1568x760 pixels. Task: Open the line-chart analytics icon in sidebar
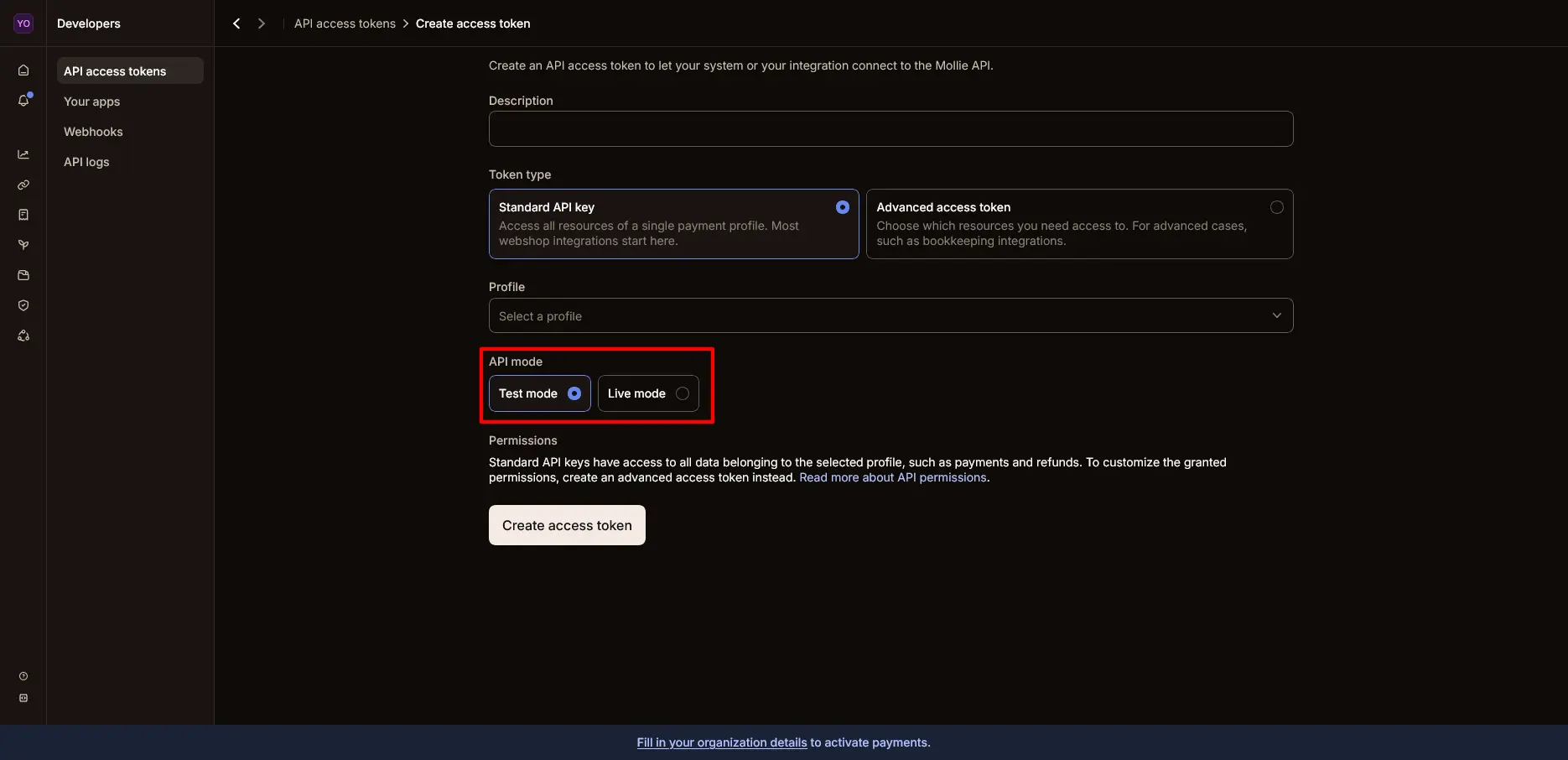pyautogui.click(x=23, y=154)
